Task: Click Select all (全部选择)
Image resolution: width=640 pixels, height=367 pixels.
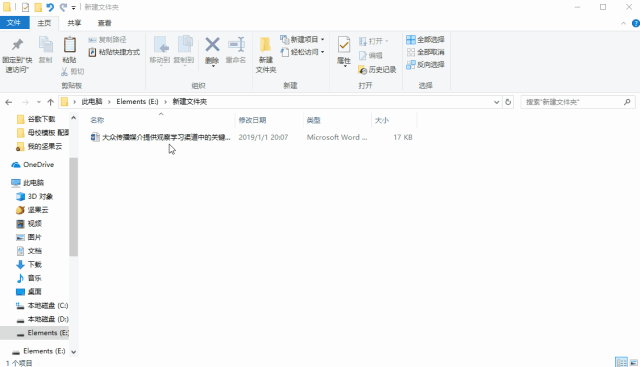Action: (425, 40)
